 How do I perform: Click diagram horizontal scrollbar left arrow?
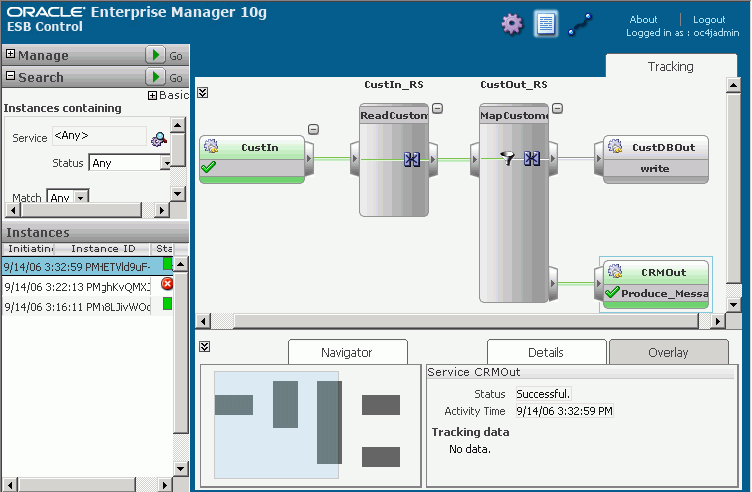203,321
